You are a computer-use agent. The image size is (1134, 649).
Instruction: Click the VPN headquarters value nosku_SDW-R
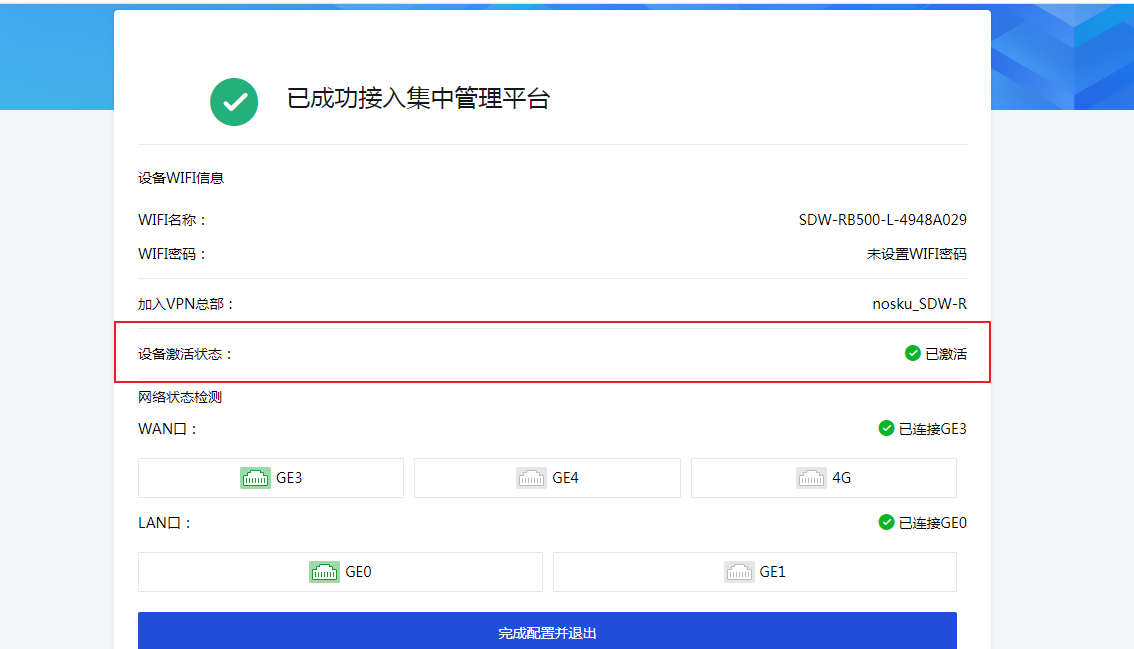tap(919, 304)
